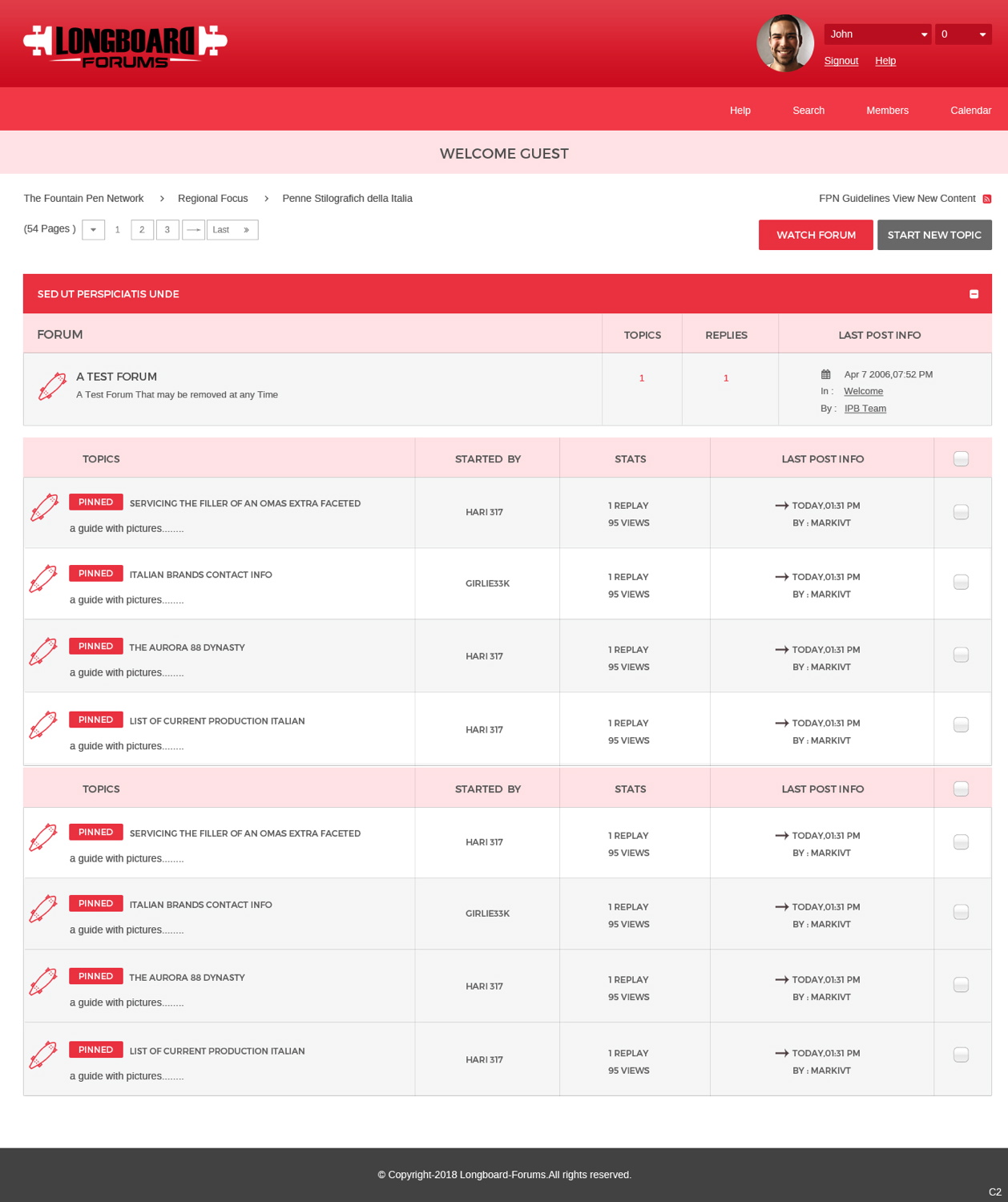The height and width of the screenshot is (1202, 1008).
Task: Open FPN Guidelines View New Content
Action: point(897,199)
